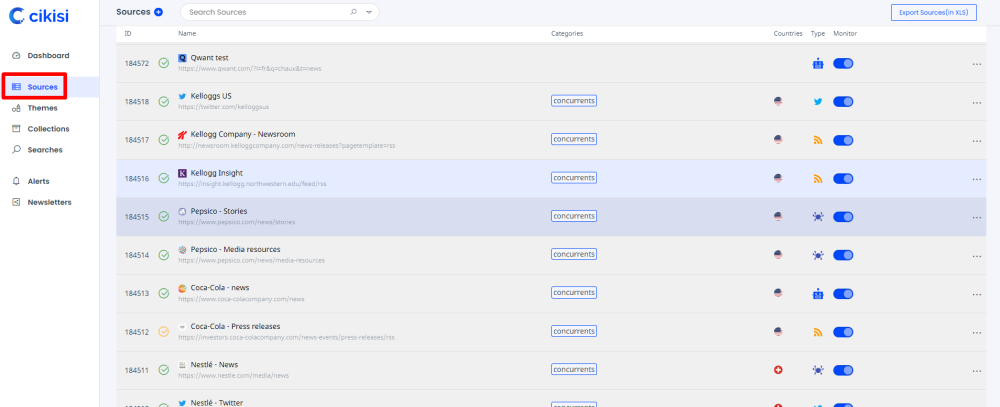Click the green status check for Qwant test
The width and height of the screenshot is (1000, 407).
(x=163, y=64)
